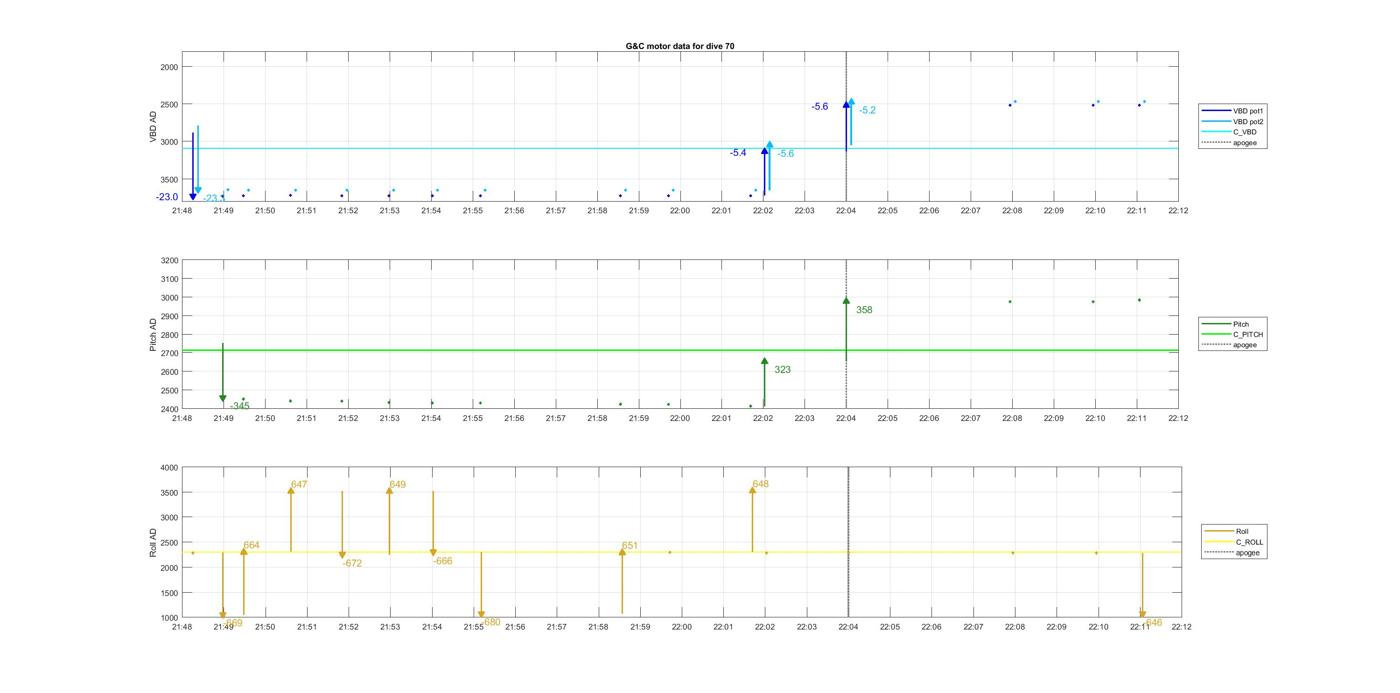The width and height of the screenshot is (1400, 693).
Task: Click the 21:56 tick under Roll plot
Action: pyautogui.click(x=515, y=627)
